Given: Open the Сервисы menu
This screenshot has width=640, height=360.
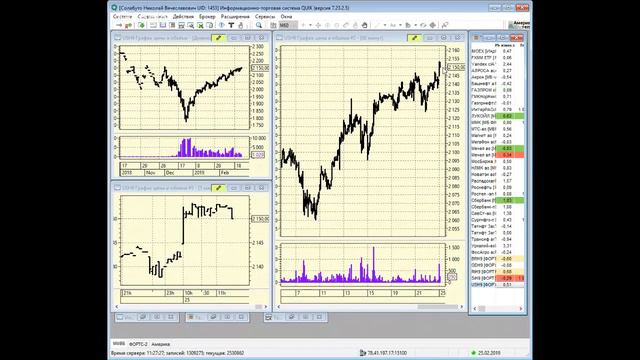Looking at the screenshot, I should point(265,16).
